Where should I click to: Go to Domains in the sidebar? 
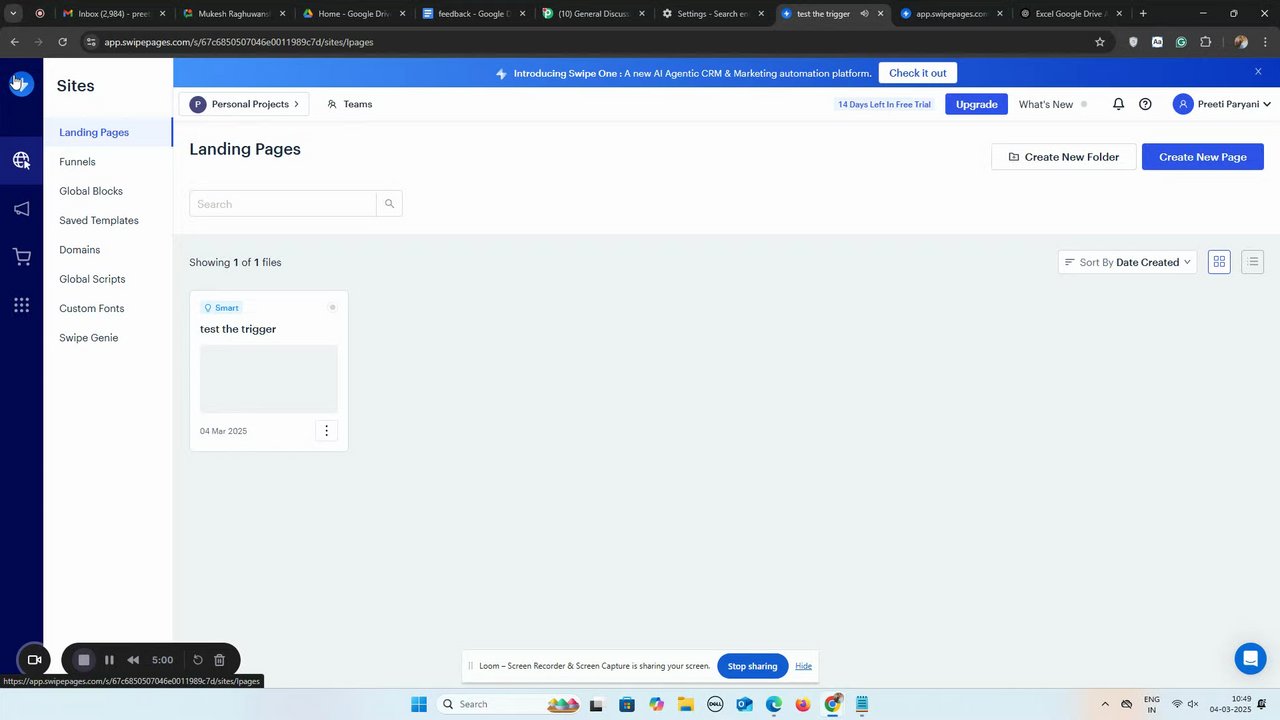(x=80, y=250)
